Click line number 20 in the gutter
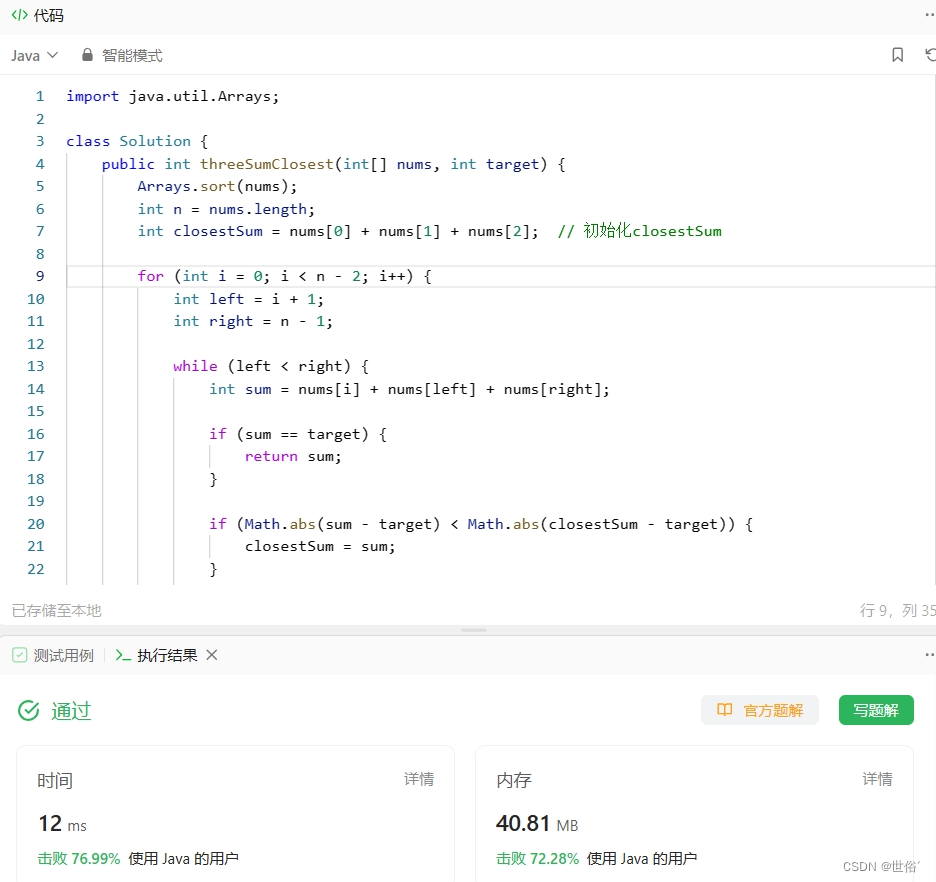Viewport: 936px width, 882px height. (x=36, y=524)
